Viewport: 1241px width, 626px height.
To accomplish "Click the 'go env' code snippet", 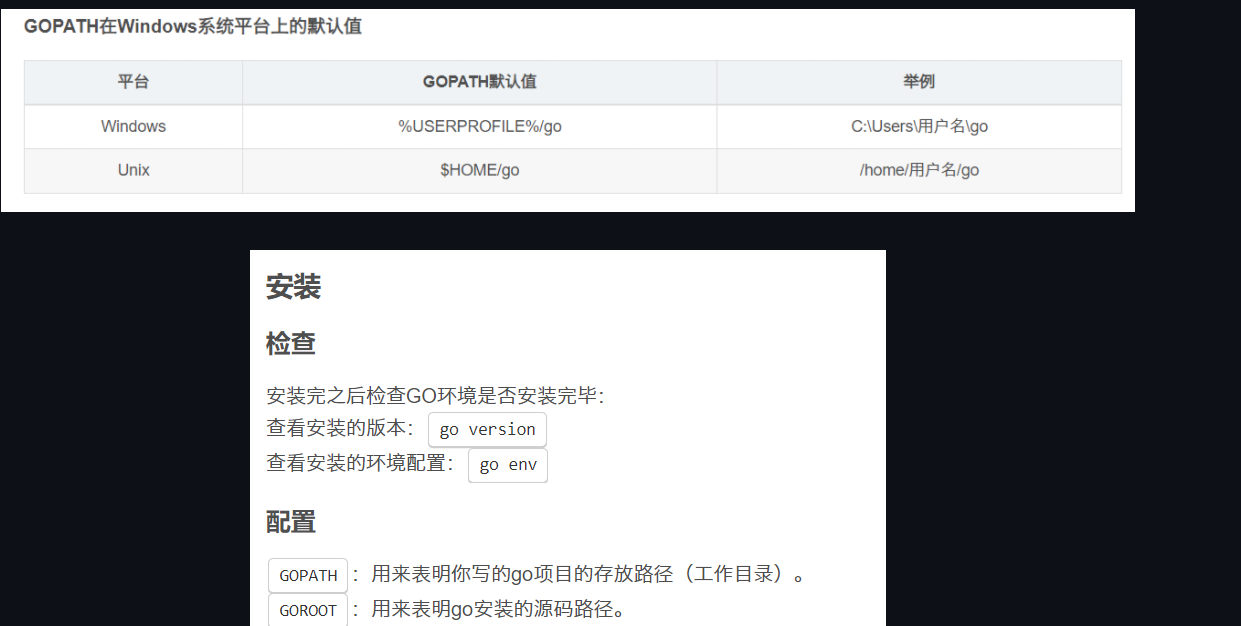I will 508,465.
